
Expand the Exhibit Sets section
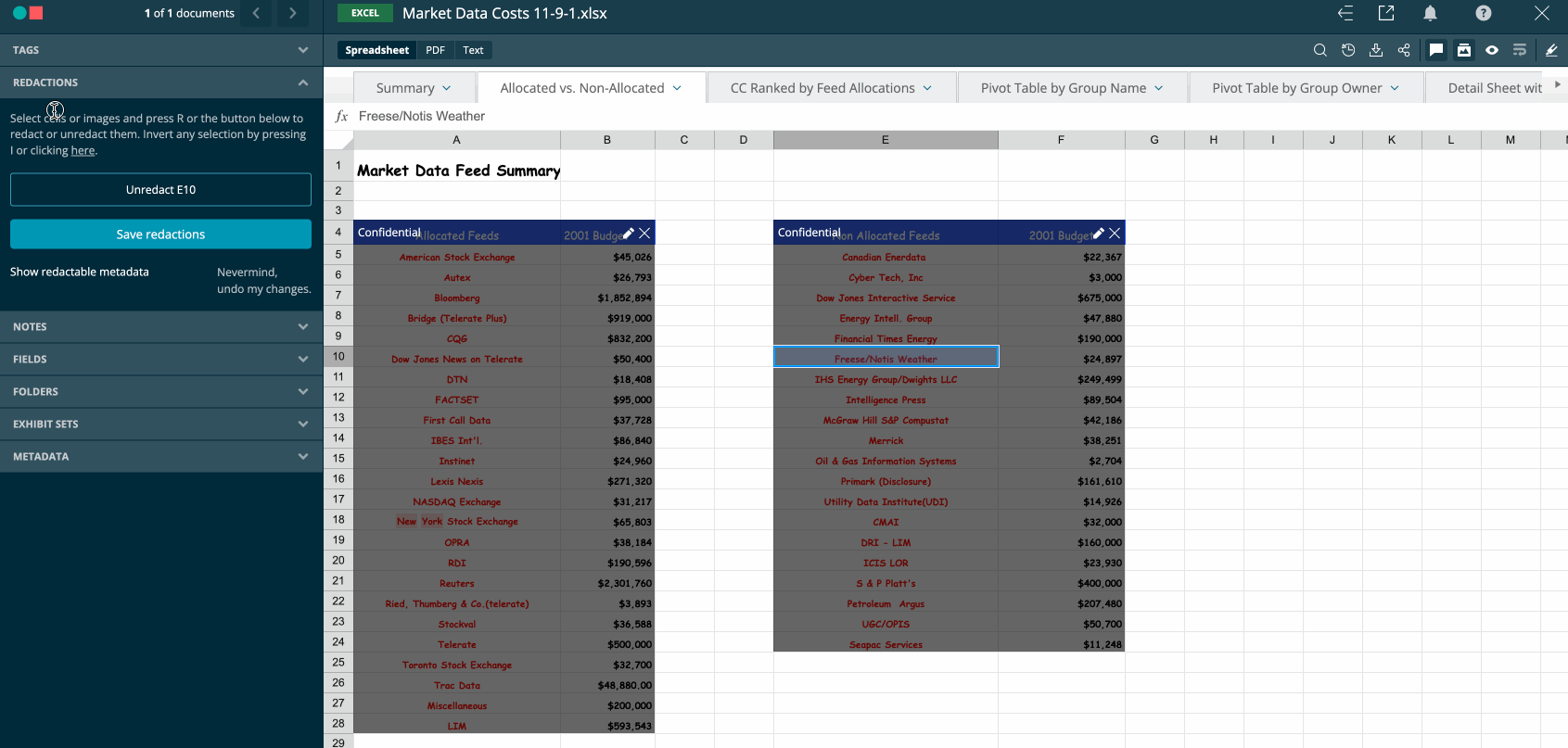point(161,424)
